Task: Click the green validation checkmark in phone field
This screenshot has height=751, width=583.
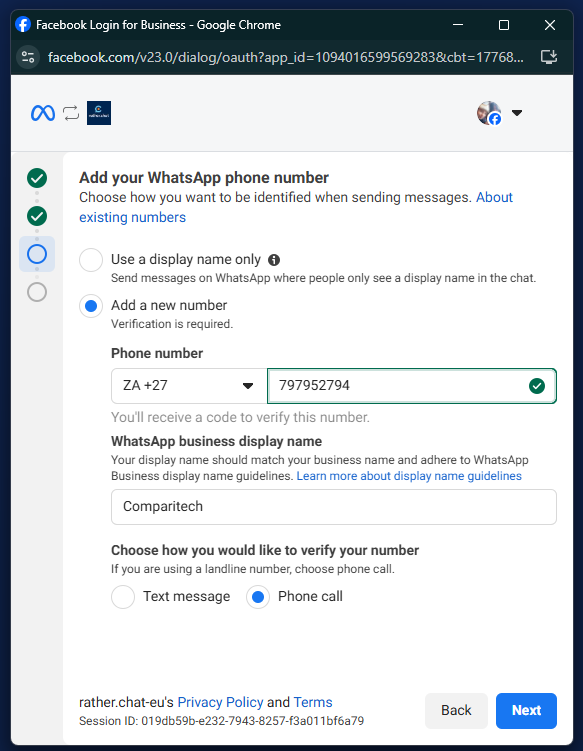Action: click(537, 386)
